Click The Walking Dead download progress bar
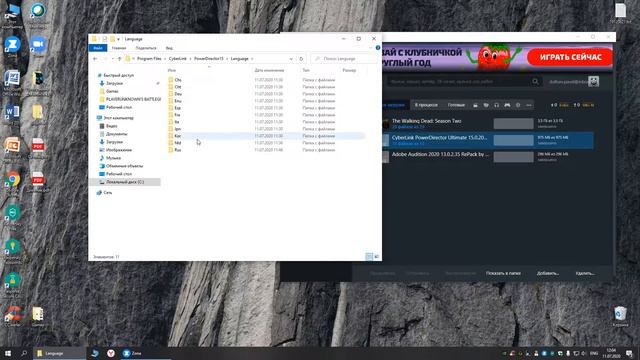This screenshot has height=360, width=640. [x=513, y=124]
